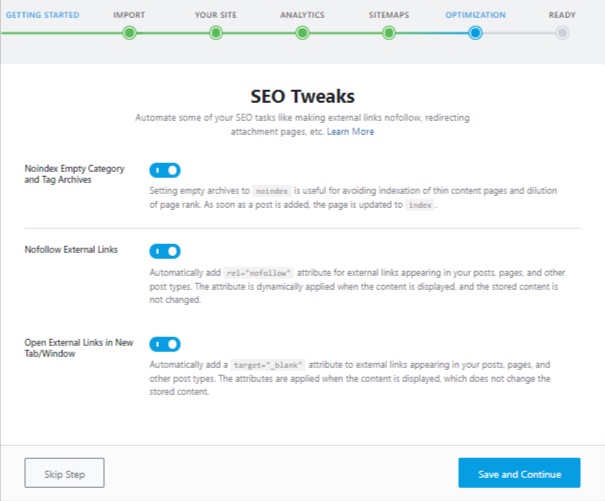This screenshot has height=501, width=605.
Task: Go to the Ready step label
Action: click(x=562, y=15)
